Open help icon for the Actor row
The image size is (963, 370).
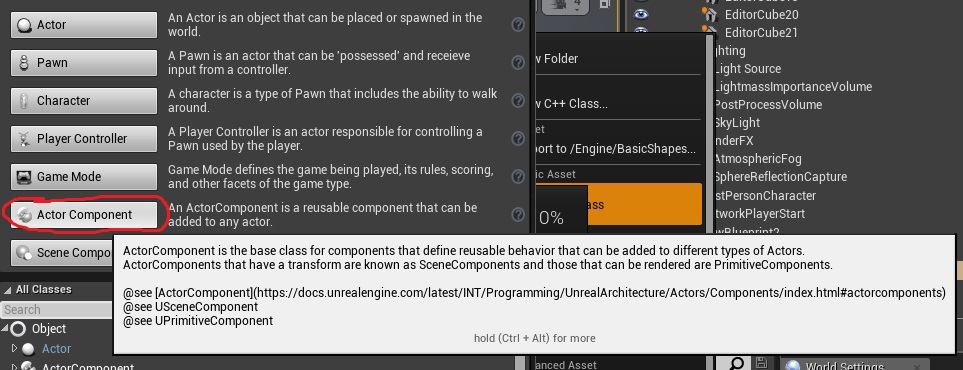click(x=518, y=25)
